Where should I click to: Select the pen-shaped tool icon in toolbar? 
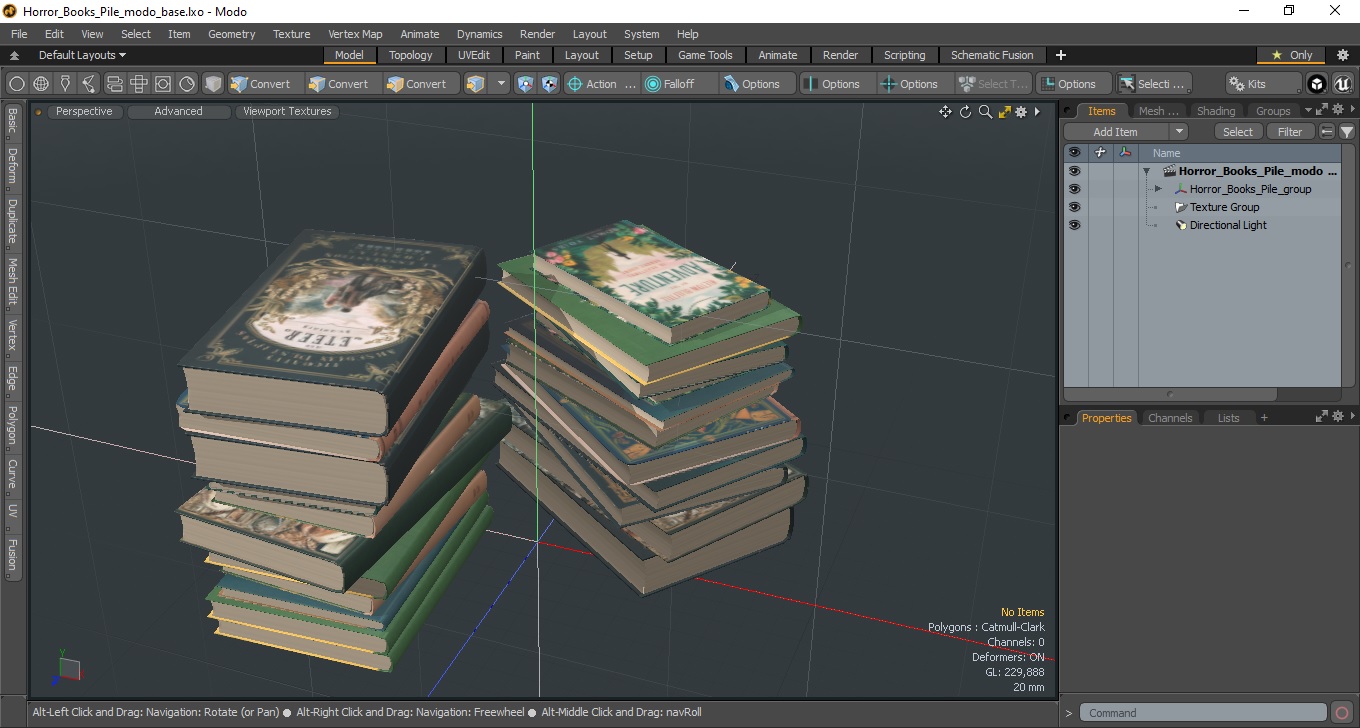pyautogui.click(x=65, y=84)
